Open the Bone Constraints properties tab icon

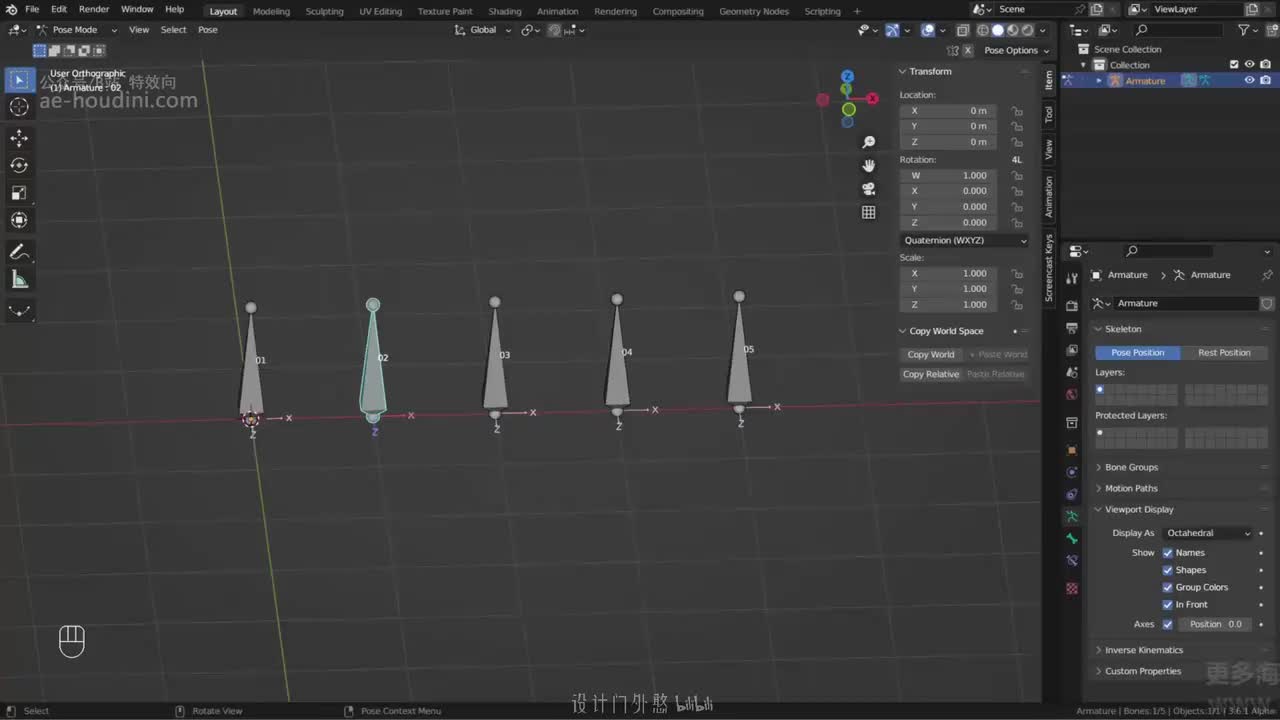pyautogui.click(x=1072, y=561)
